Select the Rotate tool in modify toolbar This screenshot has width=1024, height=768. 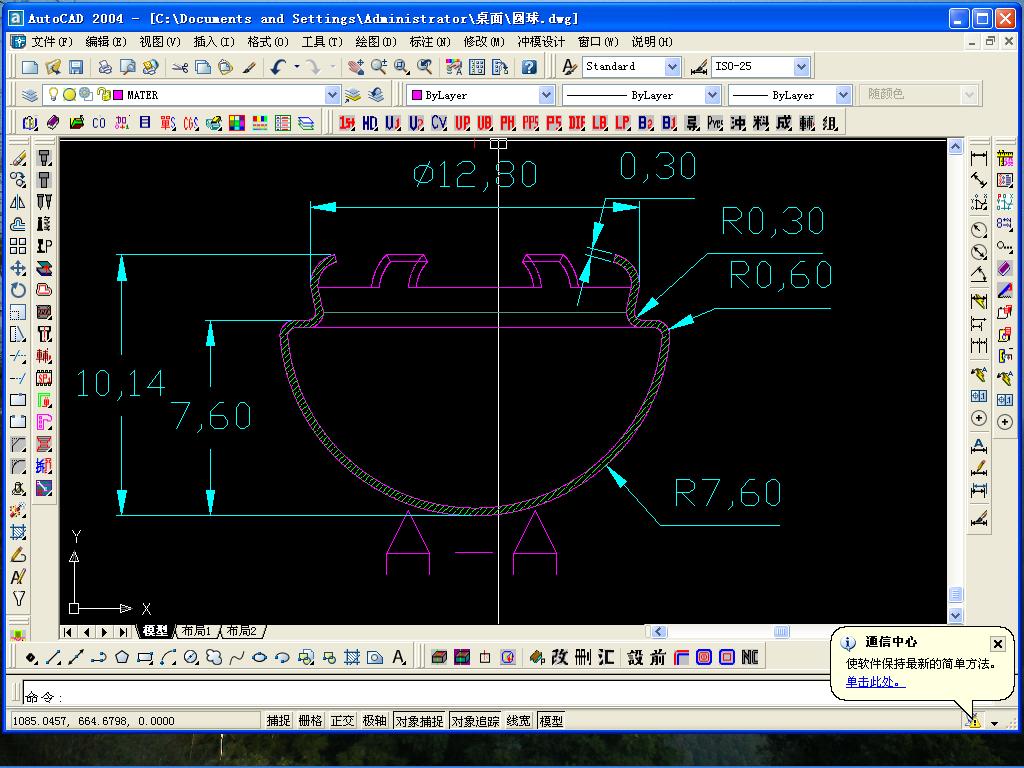(x=18, y=290)
